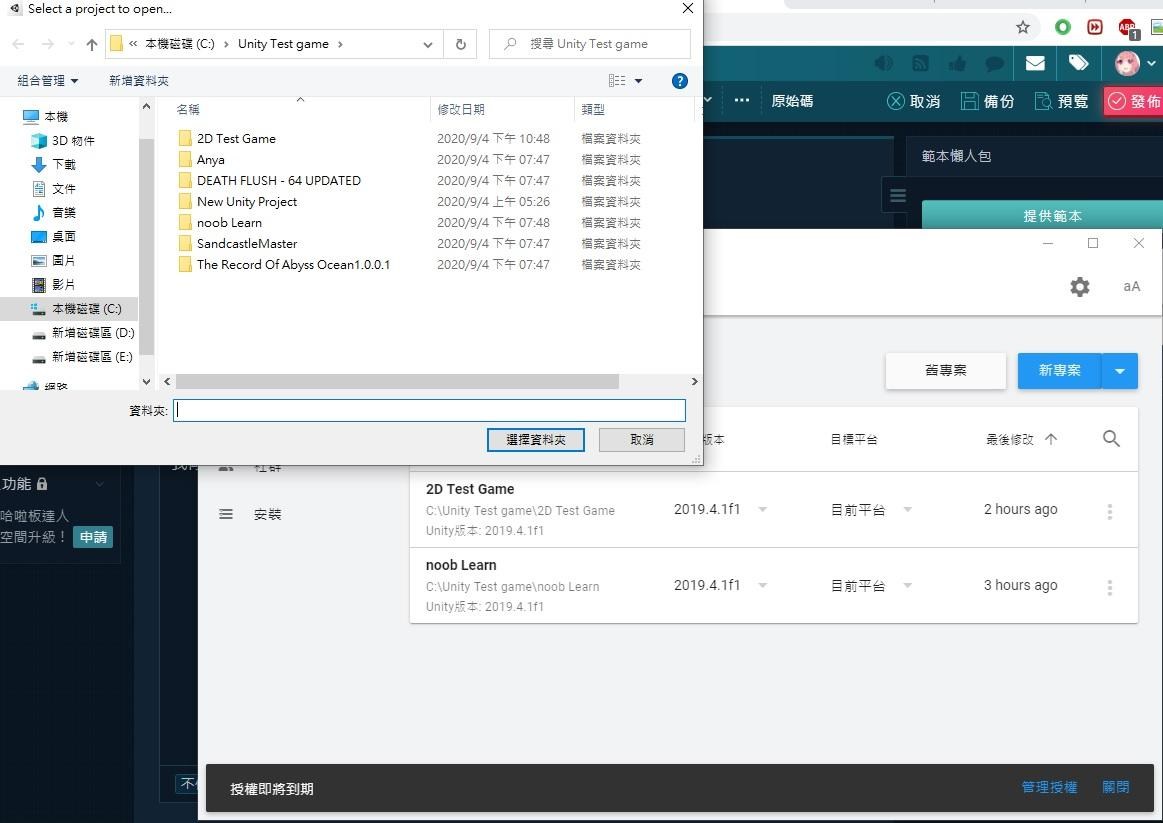Click the refresh button in the file dialog
This screenshot has width=1163, height=823.
461,44
